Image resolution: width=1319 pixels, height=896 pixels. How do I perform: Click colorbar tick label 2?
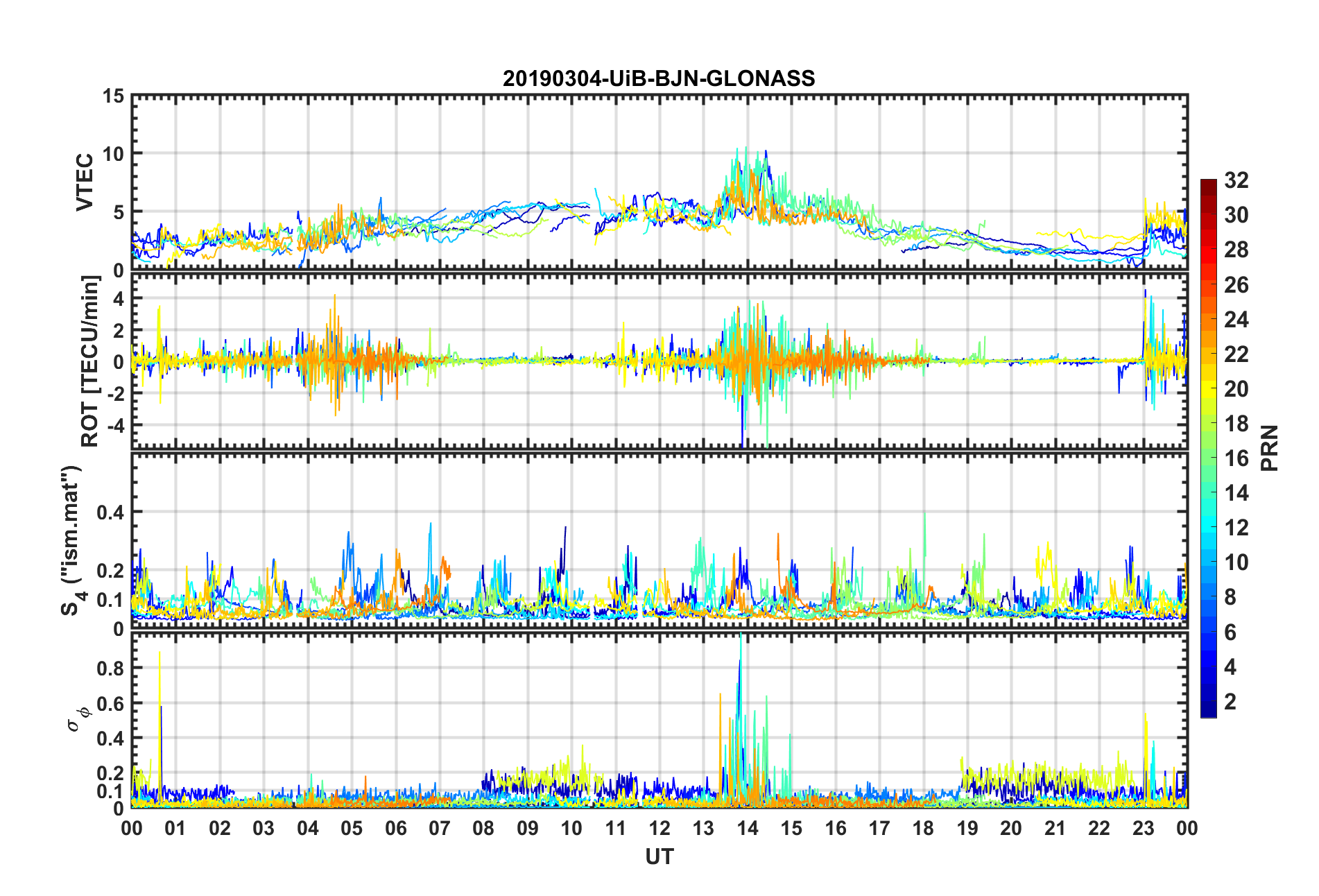(x=1230, y=702)
